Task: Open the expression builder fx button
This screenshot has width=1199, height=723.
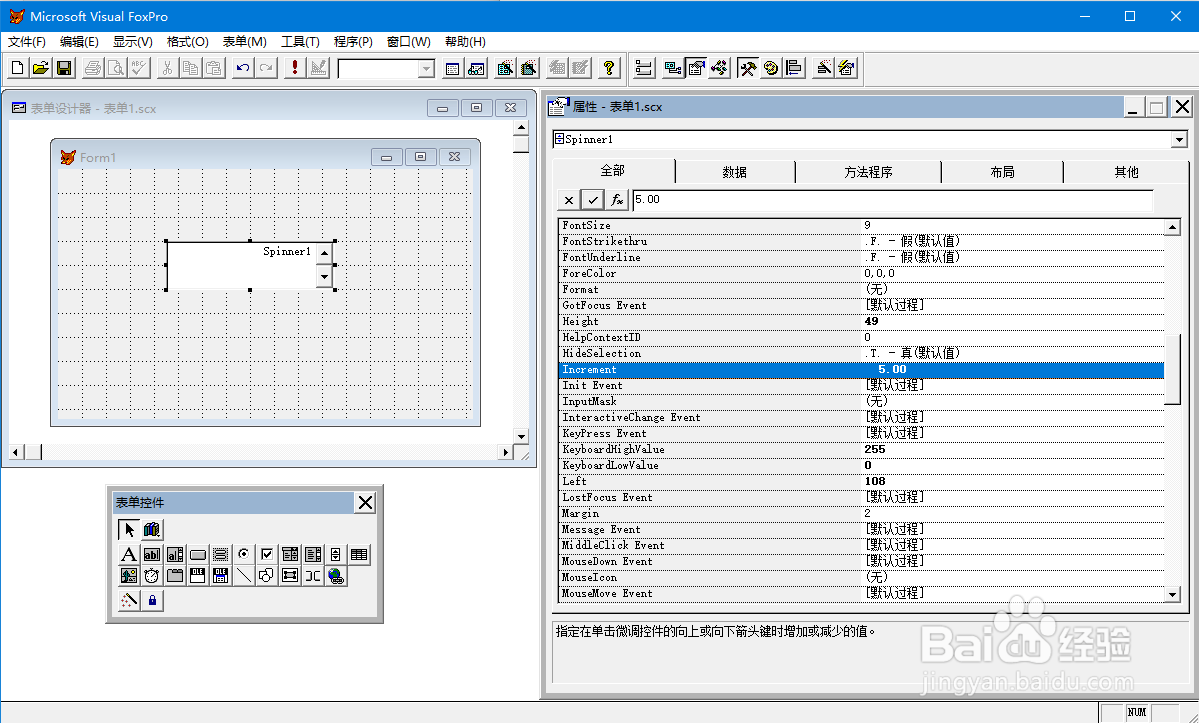Action: point(616,199)
